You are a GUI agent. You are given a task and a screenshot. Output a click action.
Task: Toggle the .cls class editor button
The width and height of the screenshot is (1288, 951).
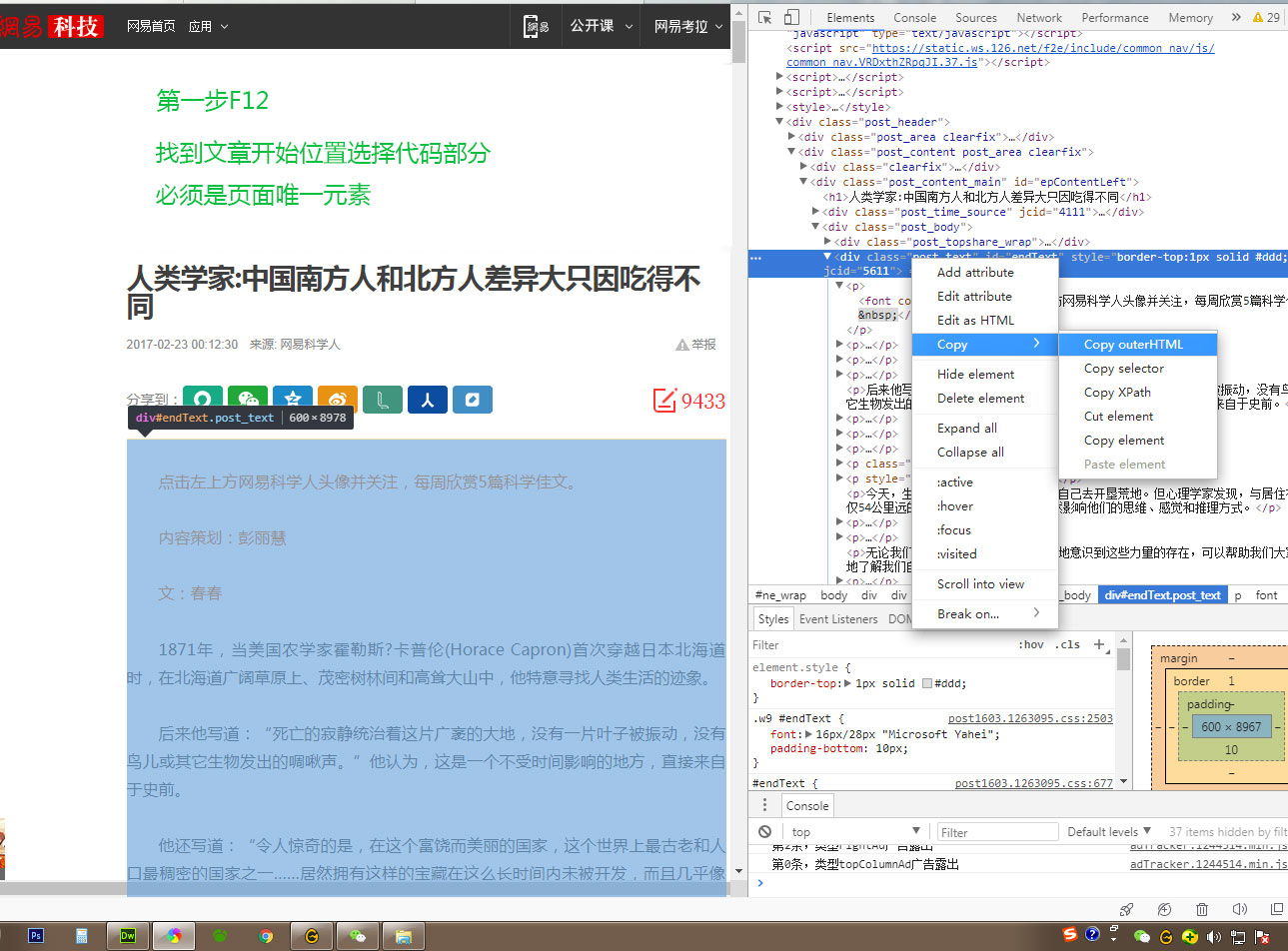tap(1069, 645)
